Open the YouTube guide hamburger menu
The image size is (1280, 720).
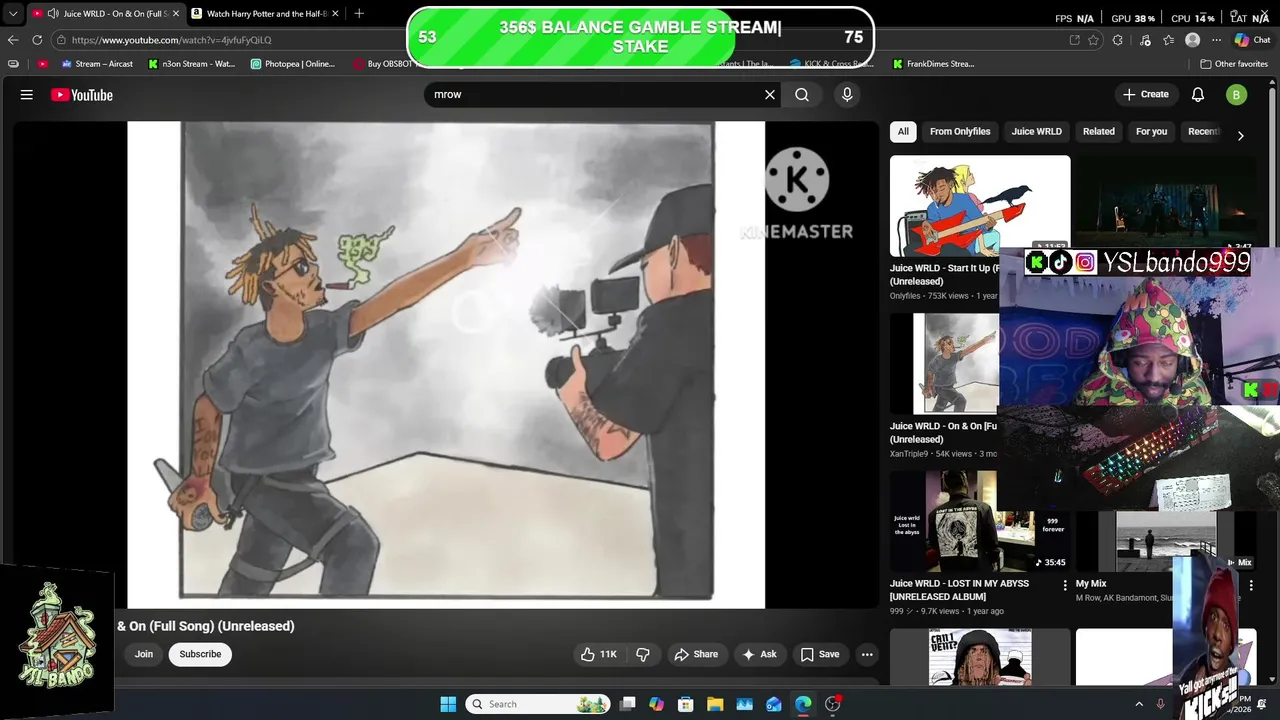coord(27,95)
